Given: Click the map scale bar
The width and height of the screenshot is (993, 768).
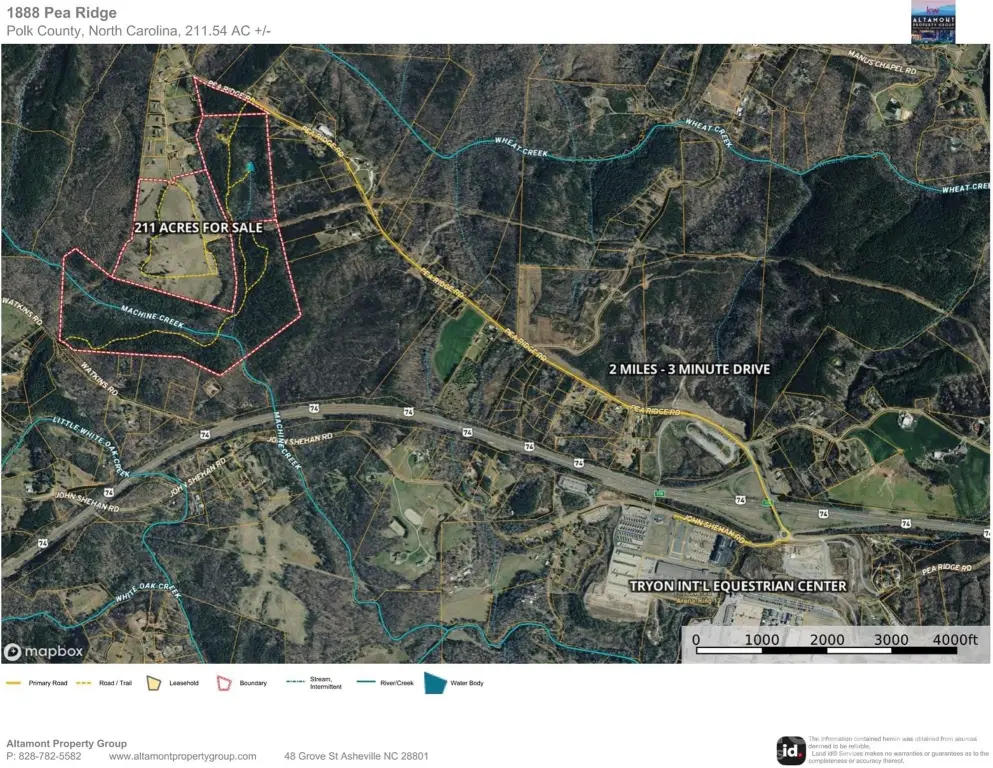Looking at the screenshot, I should click(x=828, y=651).
